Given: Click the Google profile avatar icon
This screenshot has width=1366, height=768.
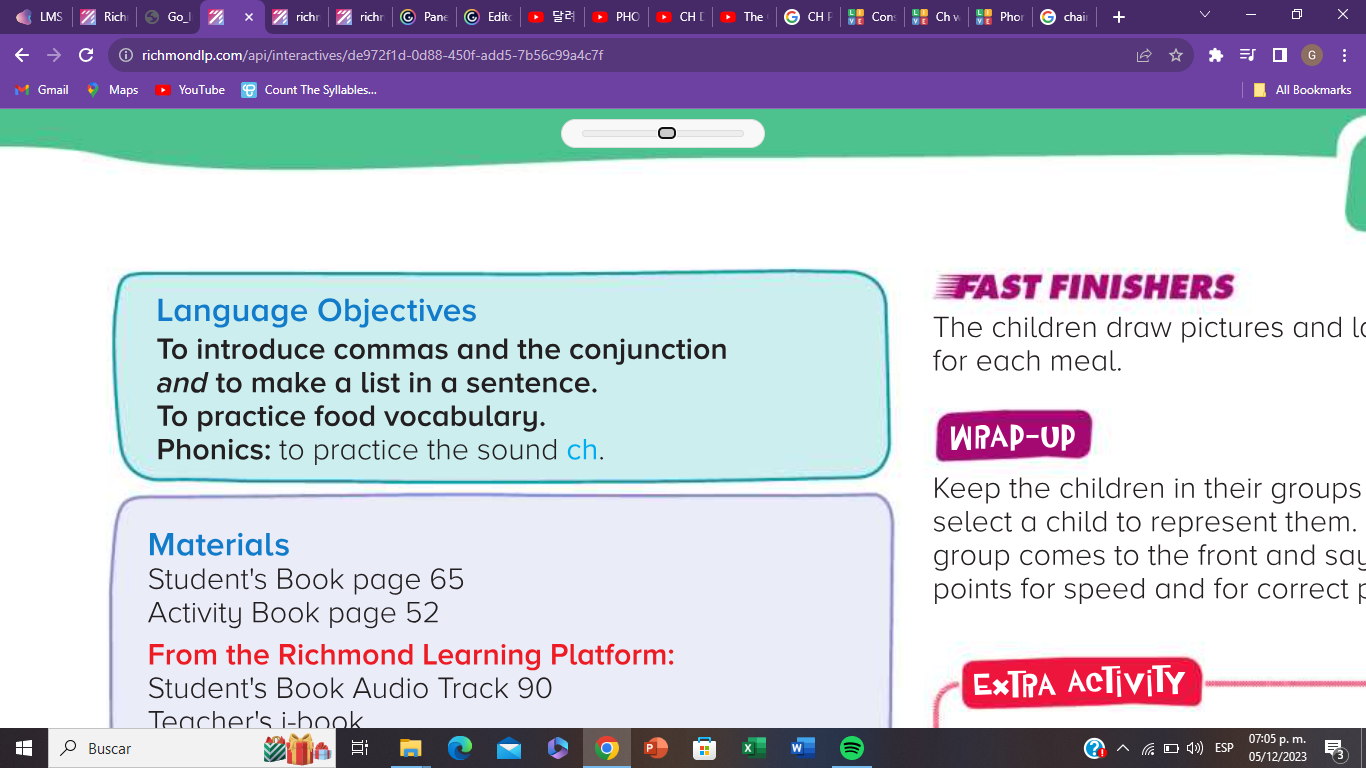Looking at the screenshot, I should pos(1310,57).
